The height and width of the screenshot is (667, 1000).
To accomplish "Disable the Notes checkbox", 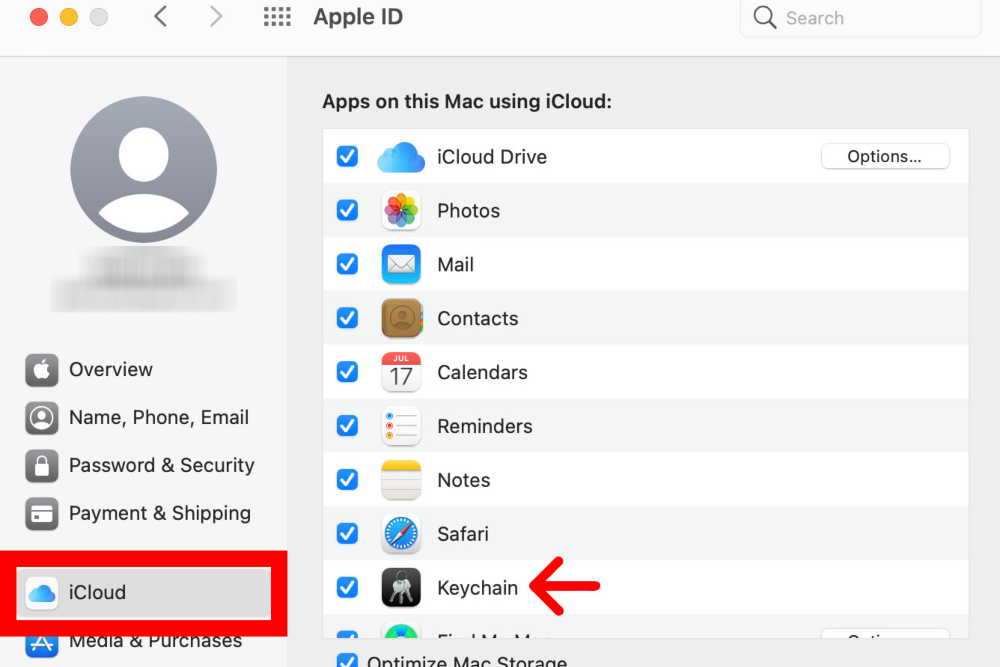I will pyautogui.click(x=348, y=480).
